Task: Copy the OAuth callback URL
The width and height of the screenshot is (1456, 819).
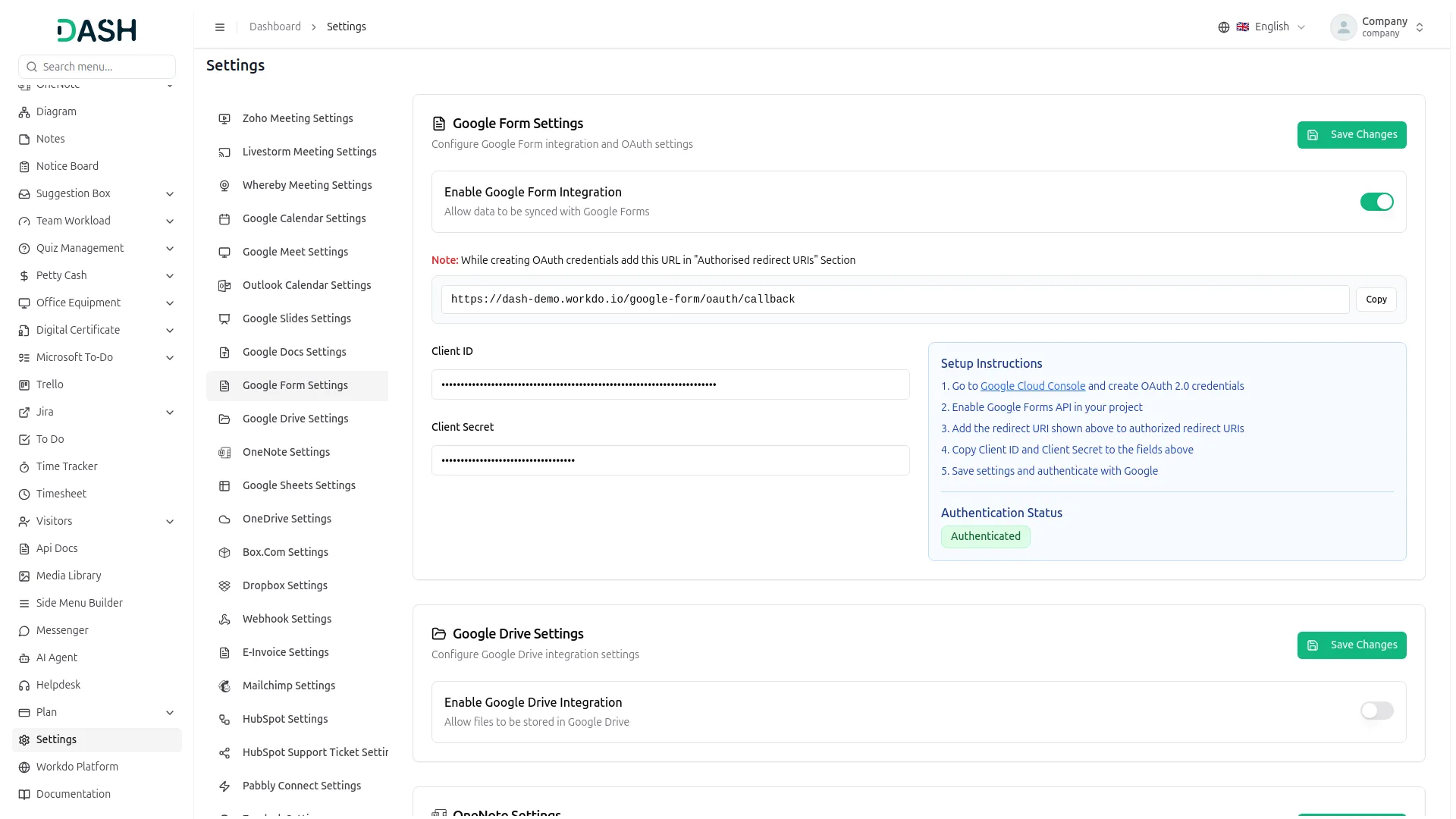Action: click(1376, 300)
